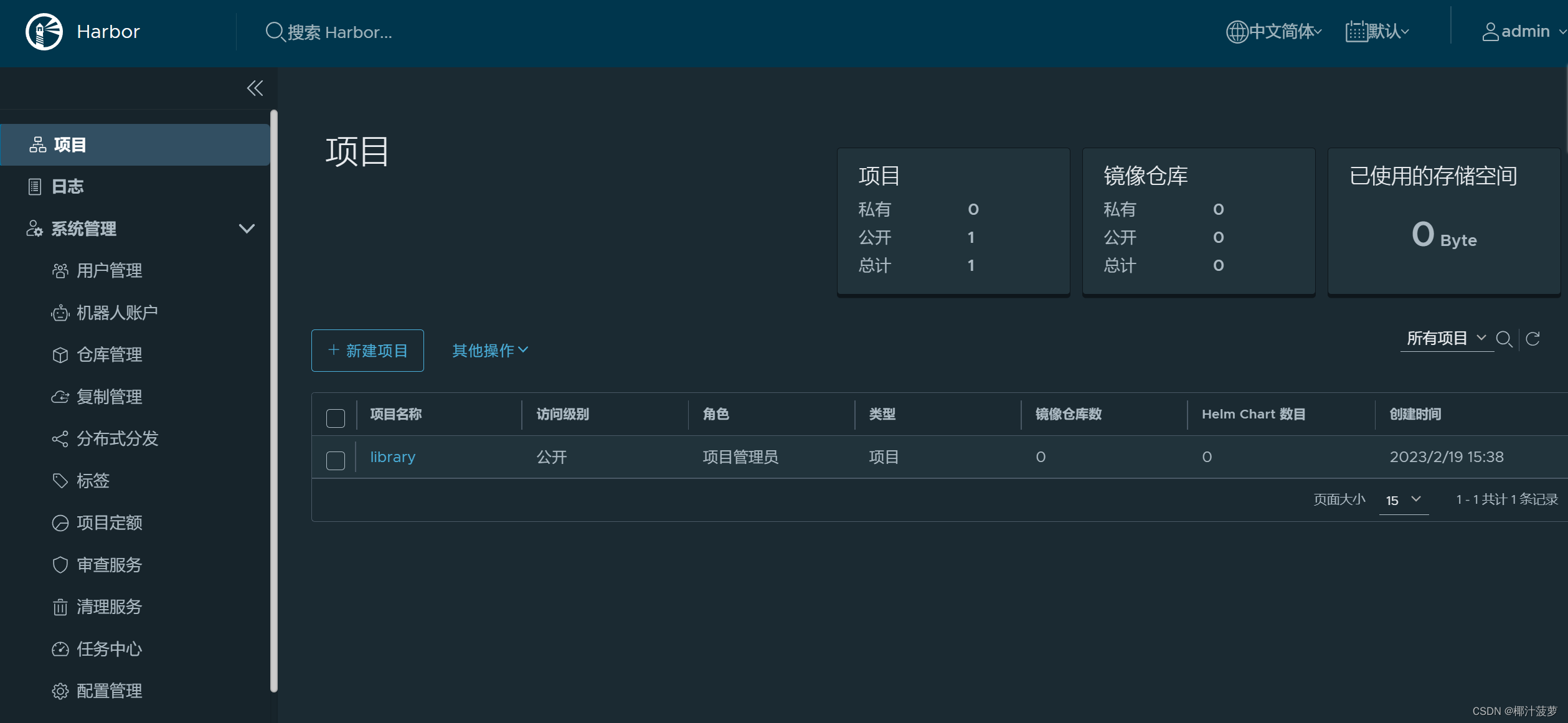
Task: Open 仓库管理 menu item
Action: (x=109, y=355)
